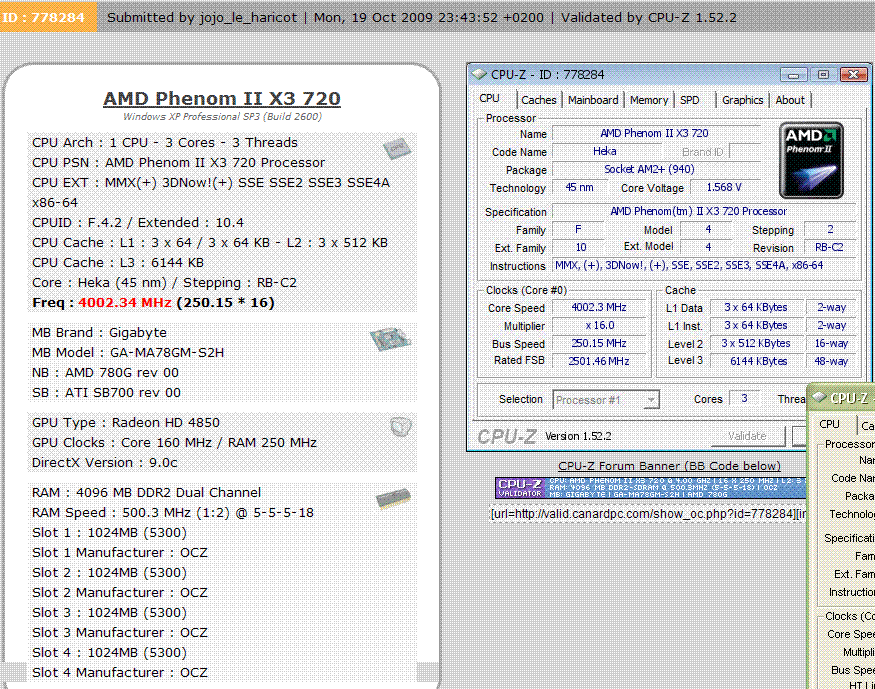Click the Name field AMD Phenom II X3 720
875x689 pixels.
tap(655, 133)
